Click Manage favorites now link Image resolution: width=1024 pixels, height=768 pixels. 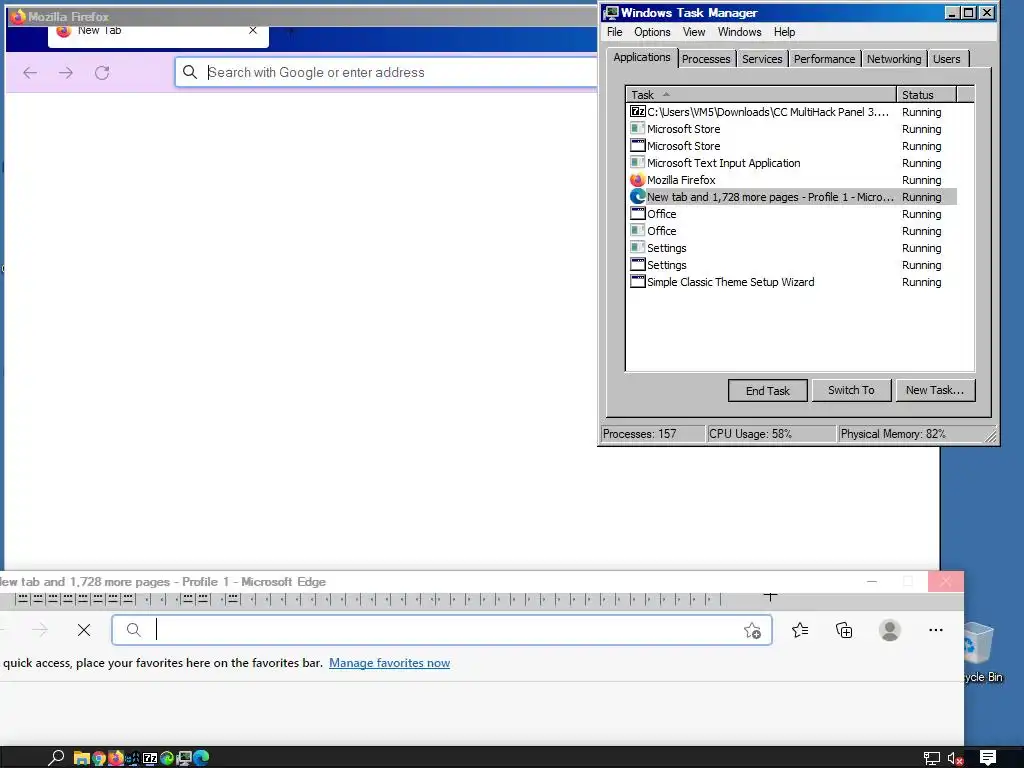click(389, 663)
